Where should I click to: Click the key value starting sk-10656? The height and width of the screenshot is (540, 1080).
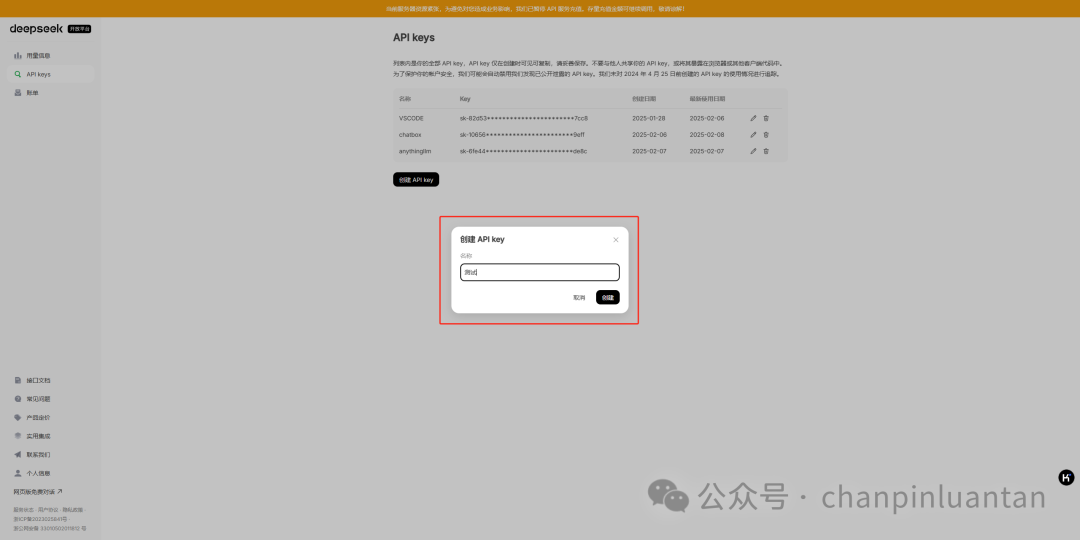click(522, 135)
